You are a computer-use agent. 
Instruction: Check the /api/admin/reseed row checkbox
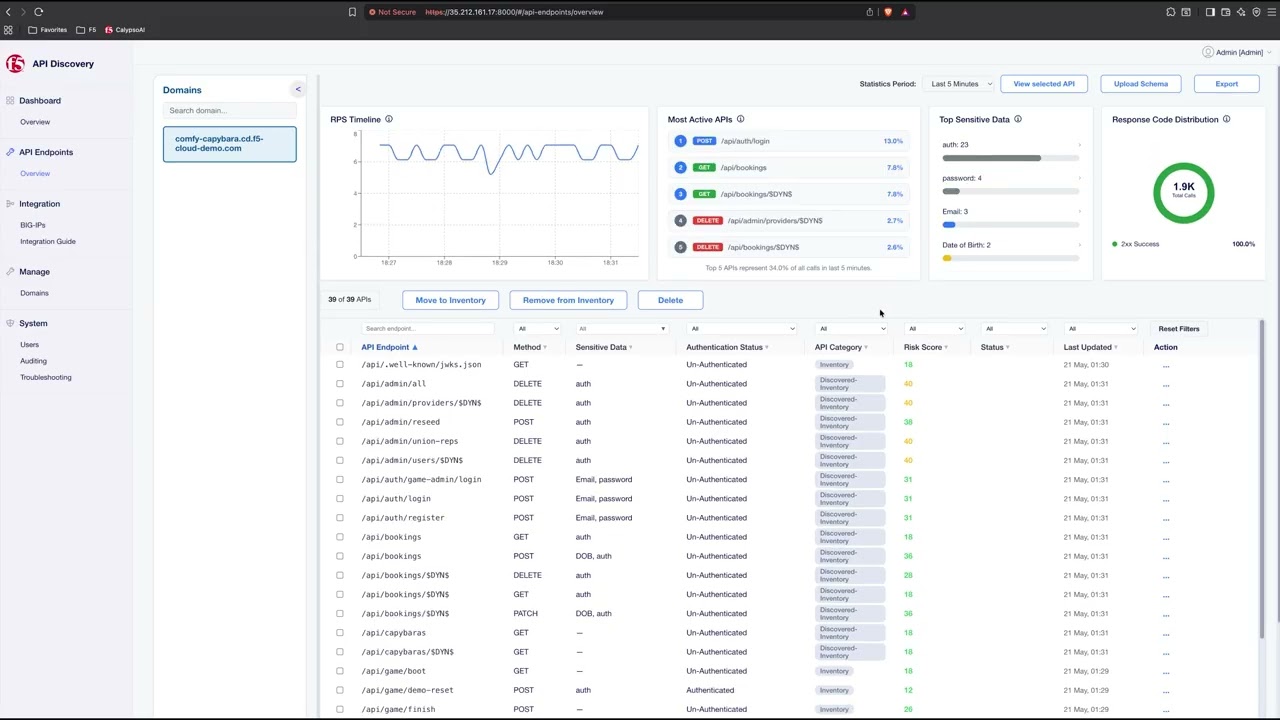click(x=340, y=422)
